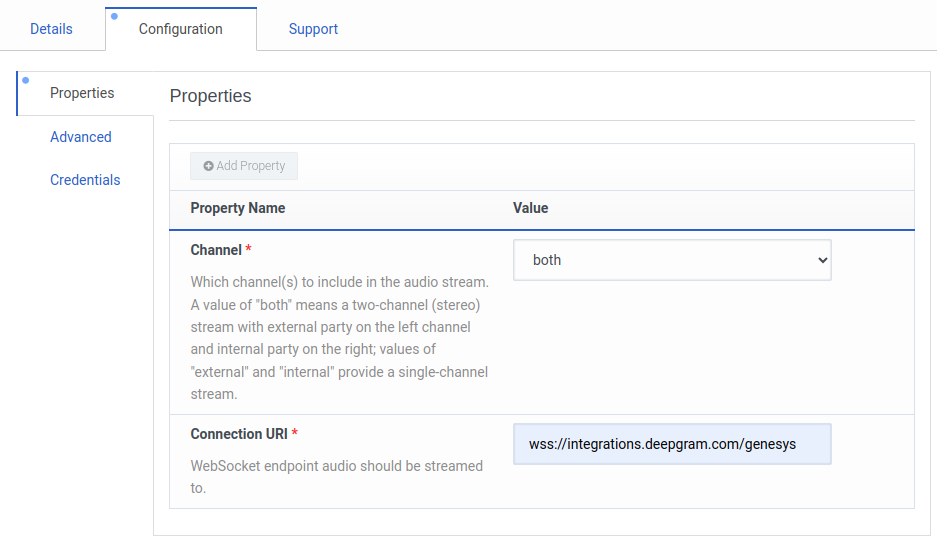Image resolution: width=937 pixels, height=546 pixels.
Task: Select Properties in the side menu
Action: click(x=82, y=93)
